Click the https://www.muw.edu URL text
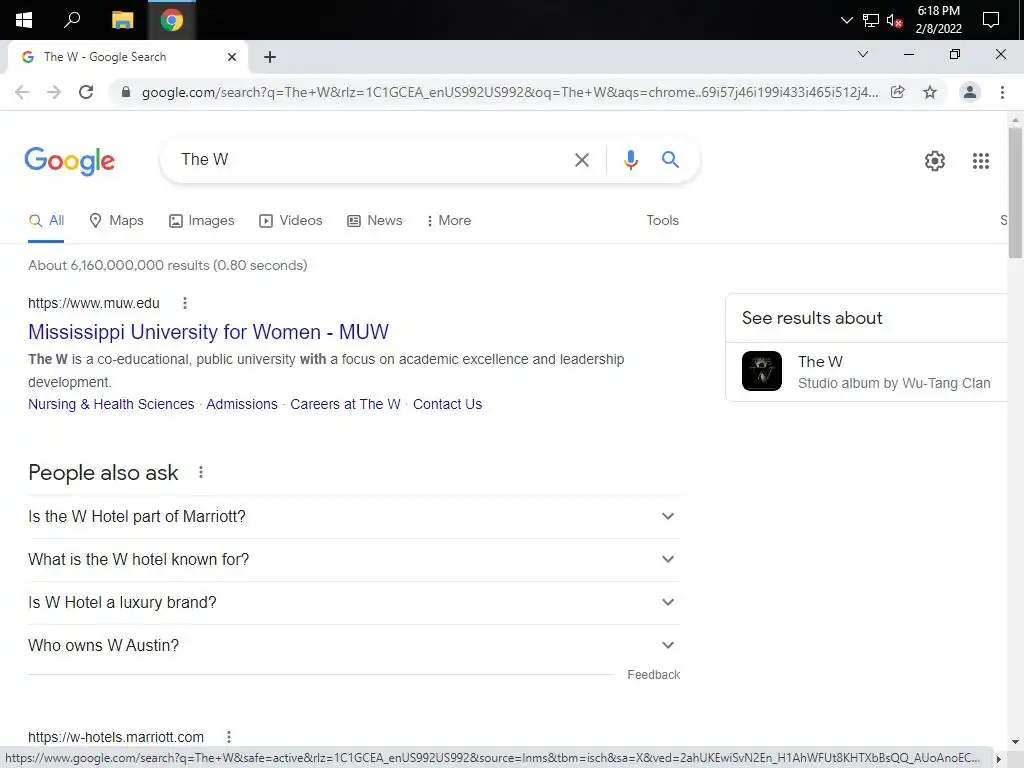This screenshot has height=768, width=1024. (93, 303)
